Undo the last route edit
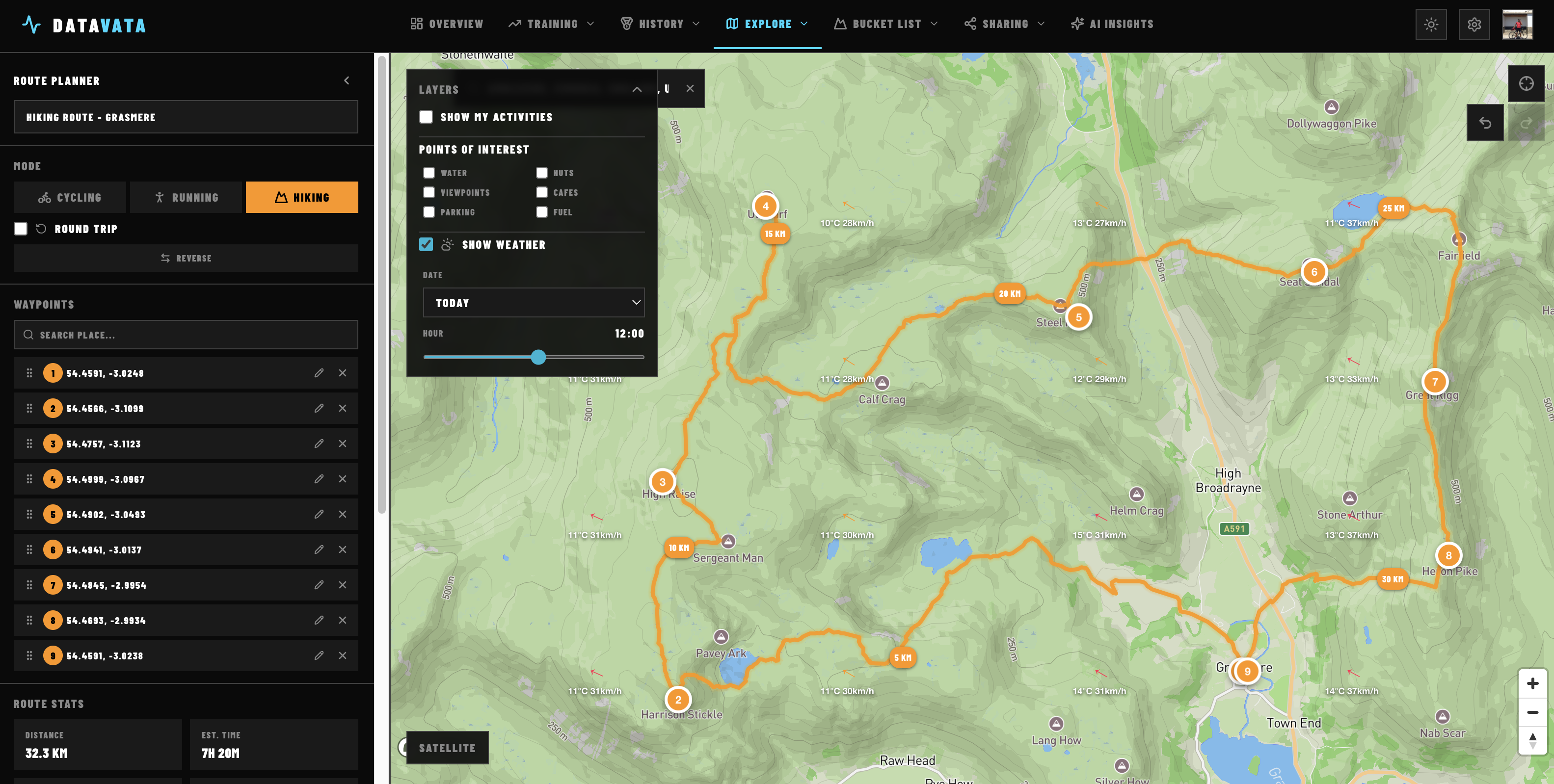 click(1485, 123)
